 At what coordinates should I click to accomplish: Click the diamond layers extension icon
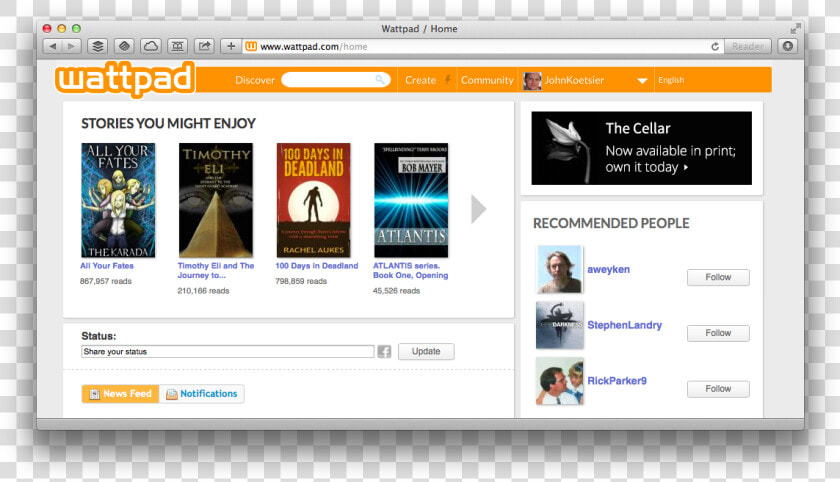click(x=124, y=47)
